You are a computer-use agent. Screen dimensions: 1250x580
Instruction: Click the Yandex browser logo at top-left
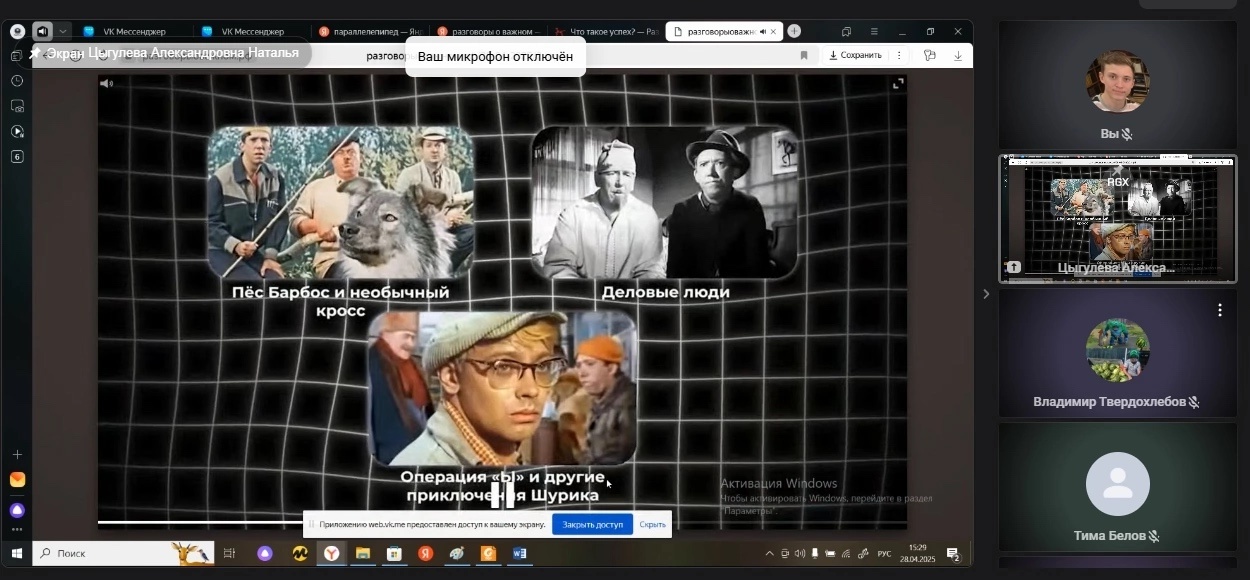point(17,32)
